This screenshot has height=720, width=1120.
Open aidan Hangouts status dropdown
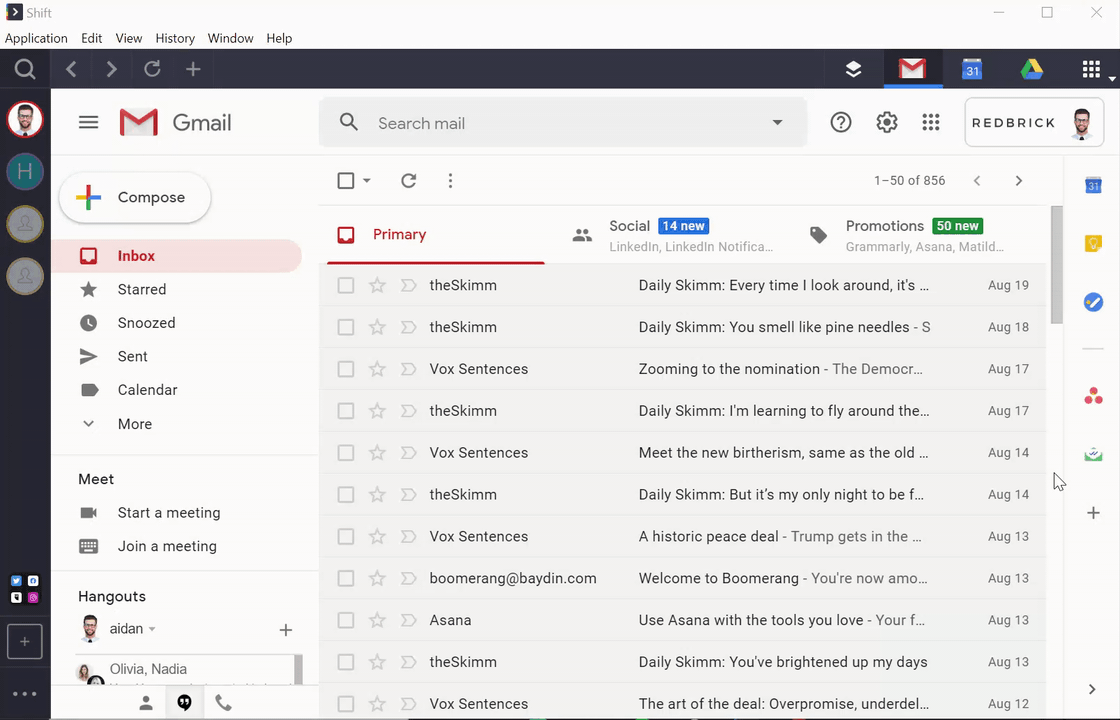click(152, 629)
